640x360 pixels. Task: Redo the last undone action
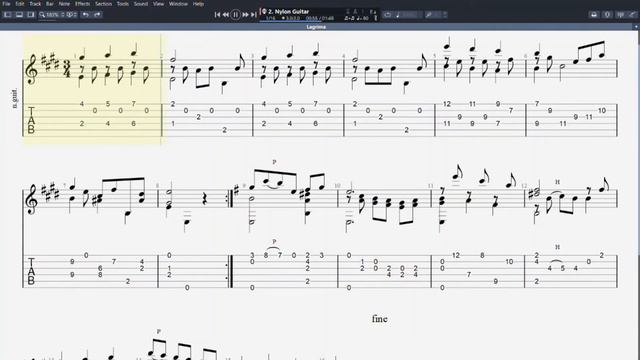tap(97, 15)
